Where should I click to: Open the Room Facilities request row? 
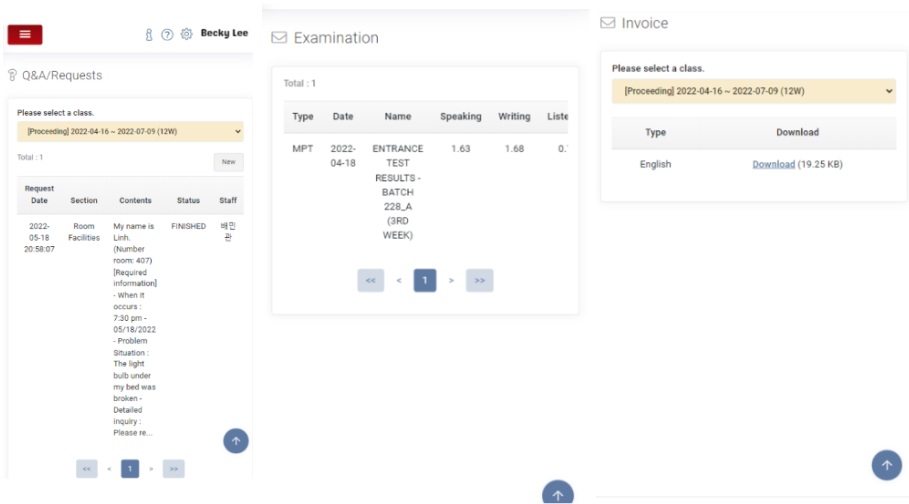tap(84, 232)
